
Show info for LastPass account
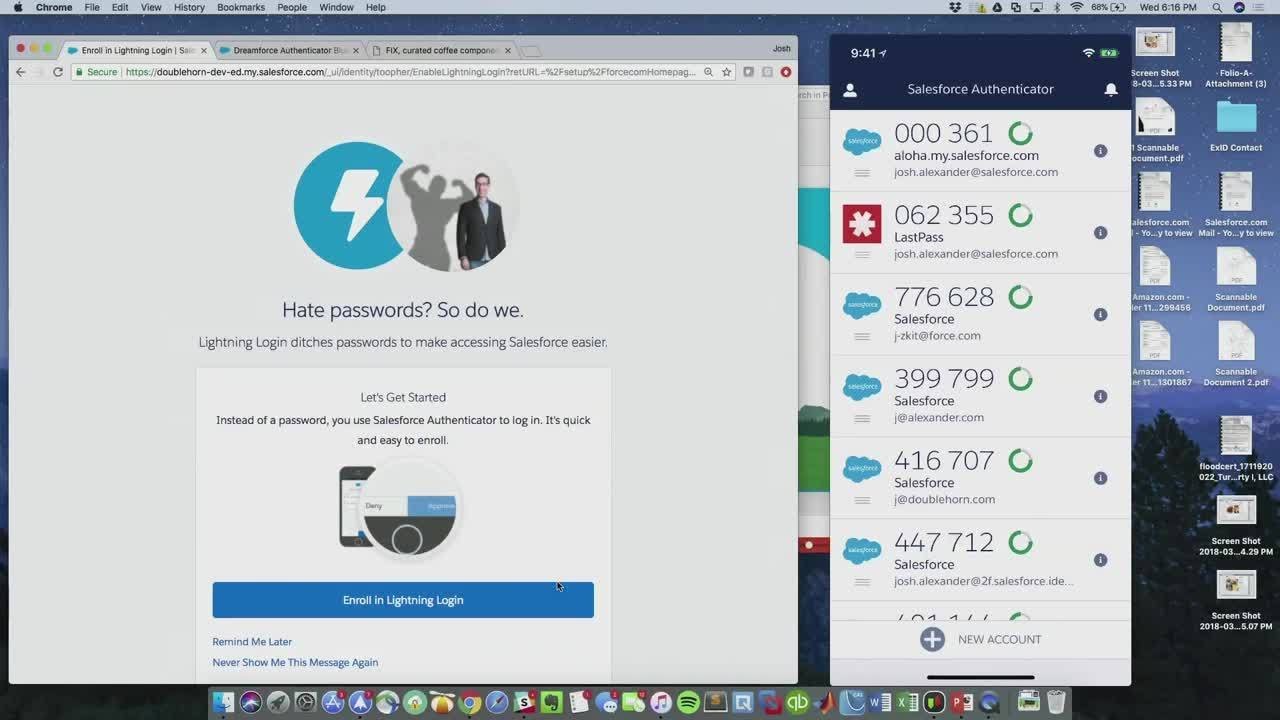coord(1100,233)
